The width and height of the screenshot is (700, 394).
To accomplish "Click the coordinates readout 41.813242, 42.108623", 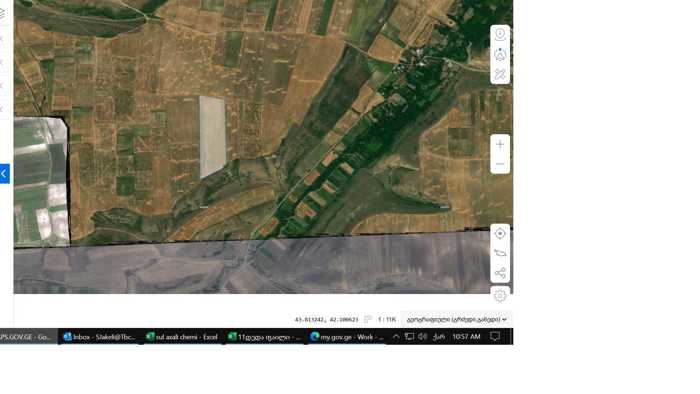I will click(326, 319).
